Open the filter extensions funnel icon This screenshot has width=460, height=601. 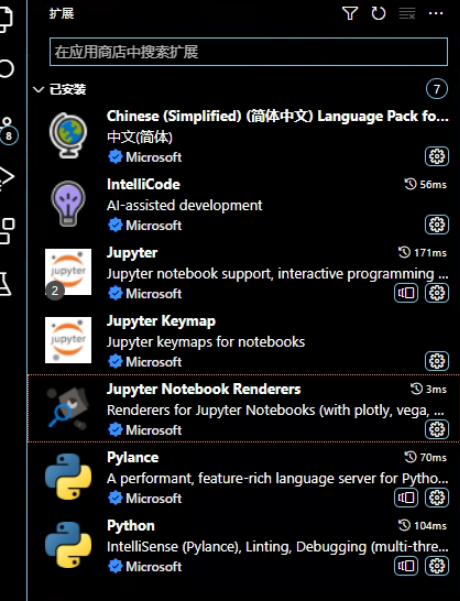(x=350, y=13)
